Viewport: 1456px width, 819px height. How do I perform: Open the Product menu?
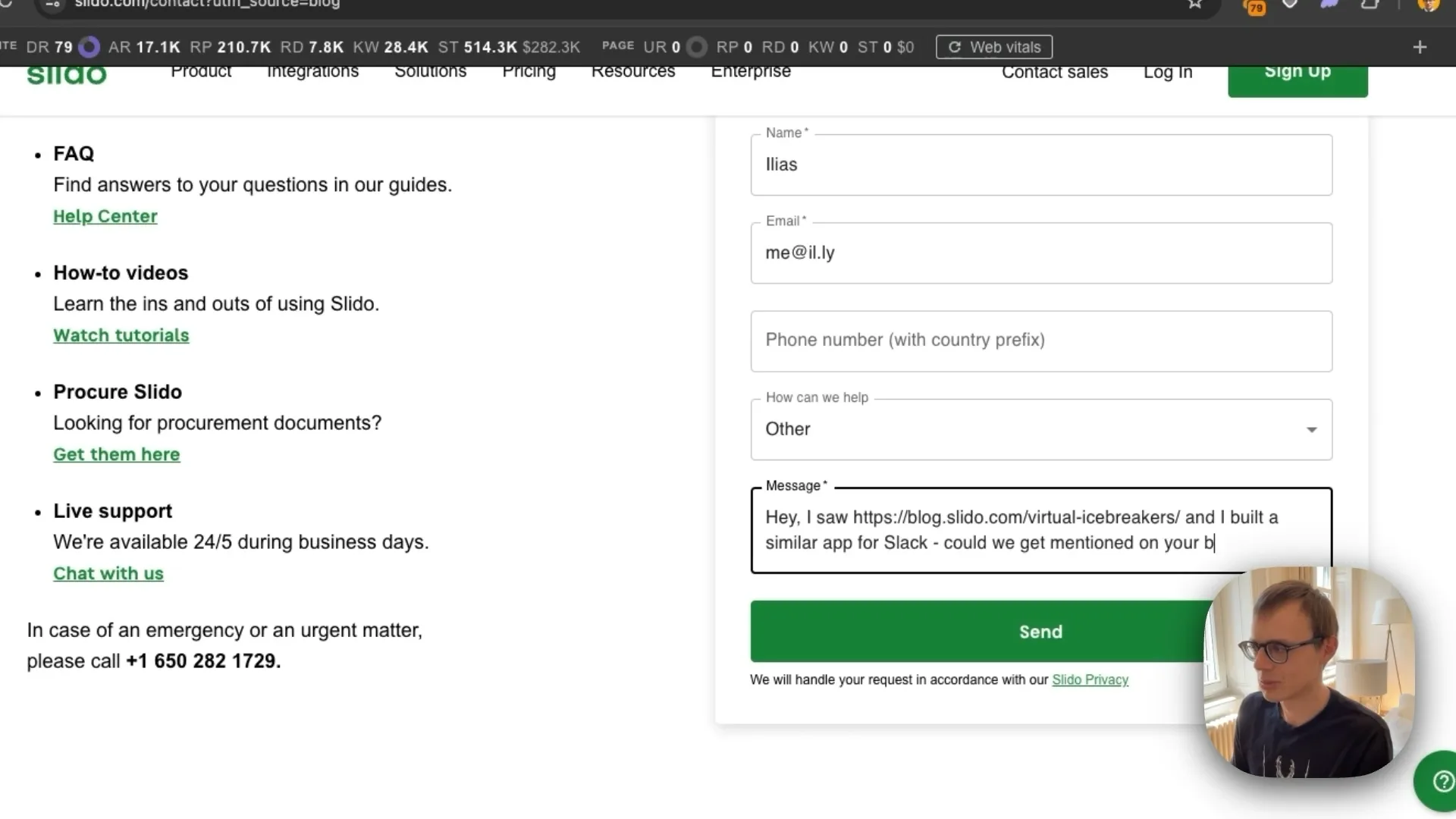click(201, 72)
